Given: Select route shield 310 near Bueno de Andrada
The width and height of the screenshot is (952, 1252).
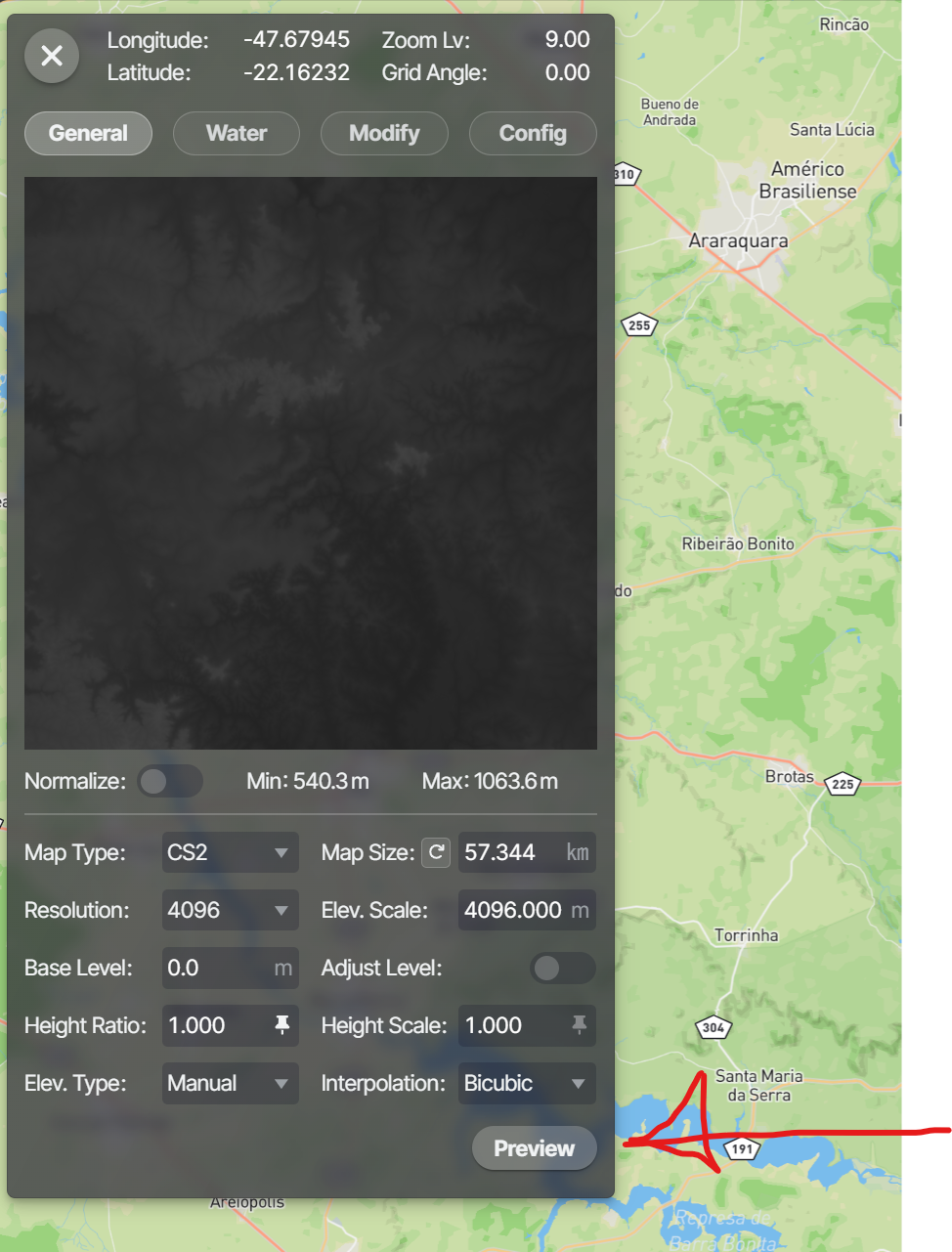Looking at the screenshot, I should (626, 174).
